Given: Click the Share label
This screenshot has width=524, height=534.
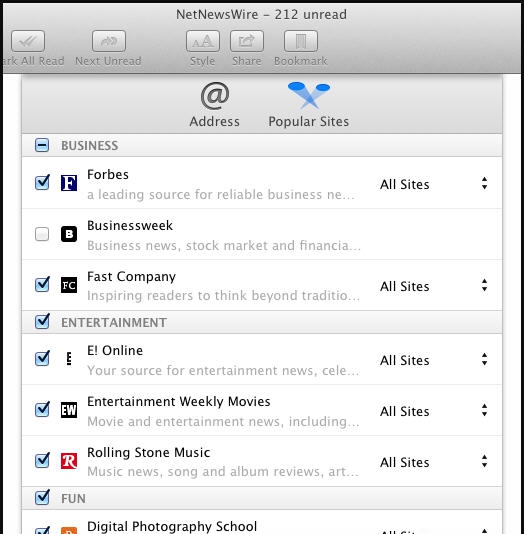Looking at the screenshot, I should [247, 61].
